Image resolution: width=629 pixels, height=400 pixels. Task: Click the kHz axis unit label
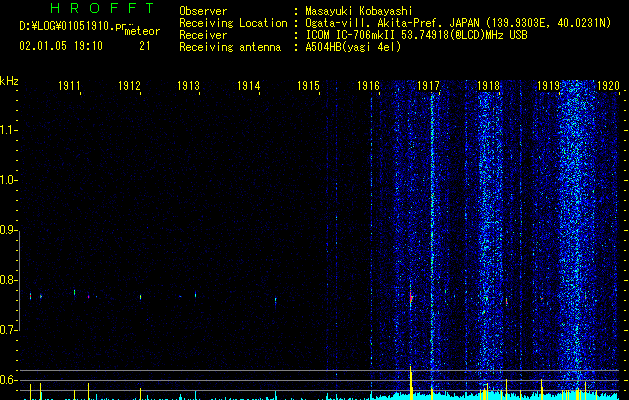coord(9,81)
